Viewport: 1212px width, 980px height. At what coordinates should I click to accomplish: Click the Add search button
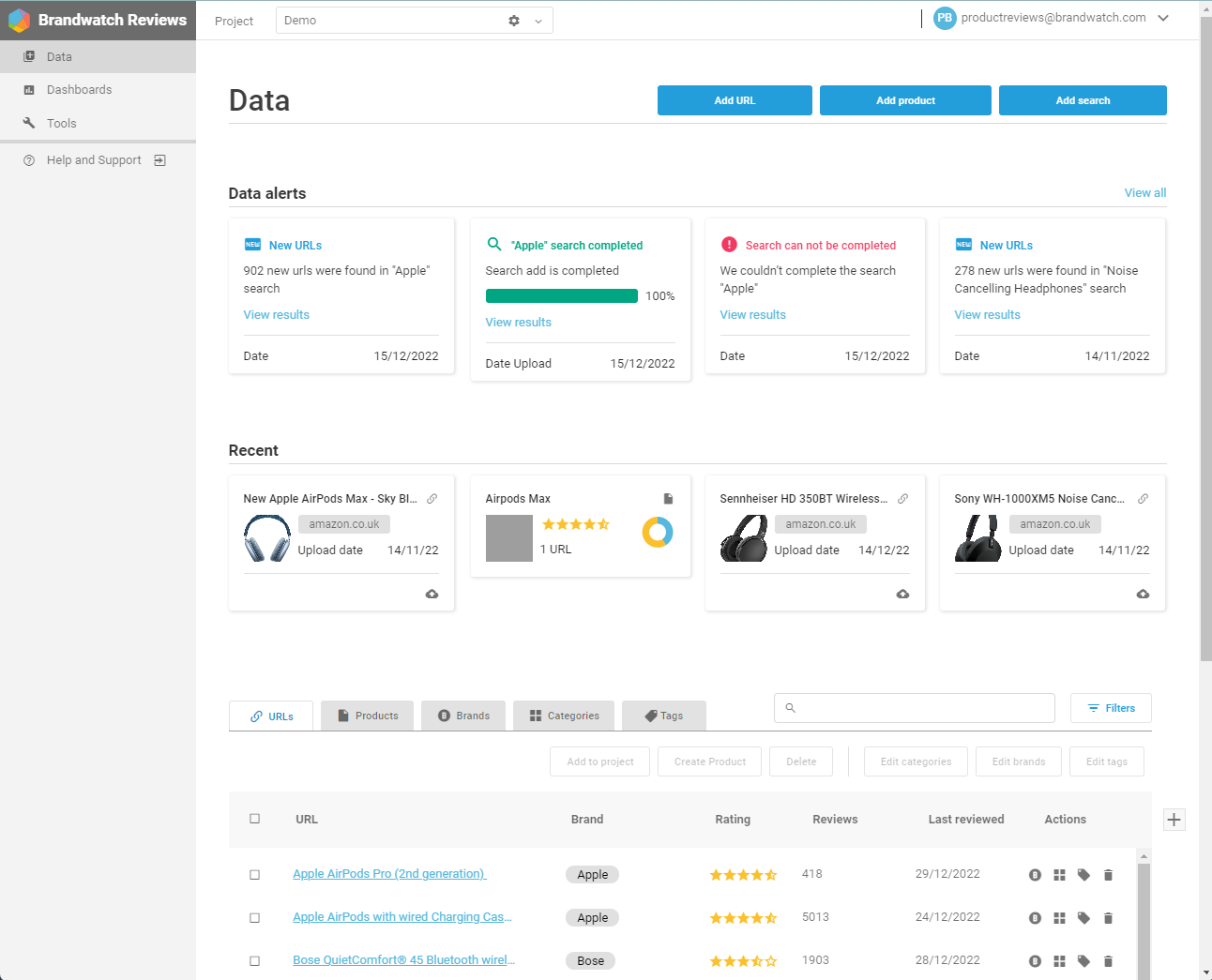[1083, 100]
